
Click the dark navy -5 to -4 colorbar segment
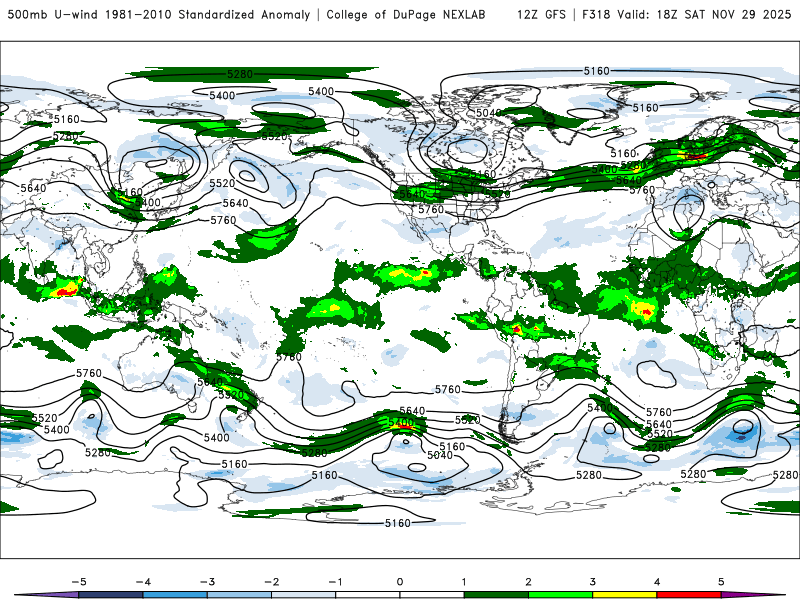[111, 595]
